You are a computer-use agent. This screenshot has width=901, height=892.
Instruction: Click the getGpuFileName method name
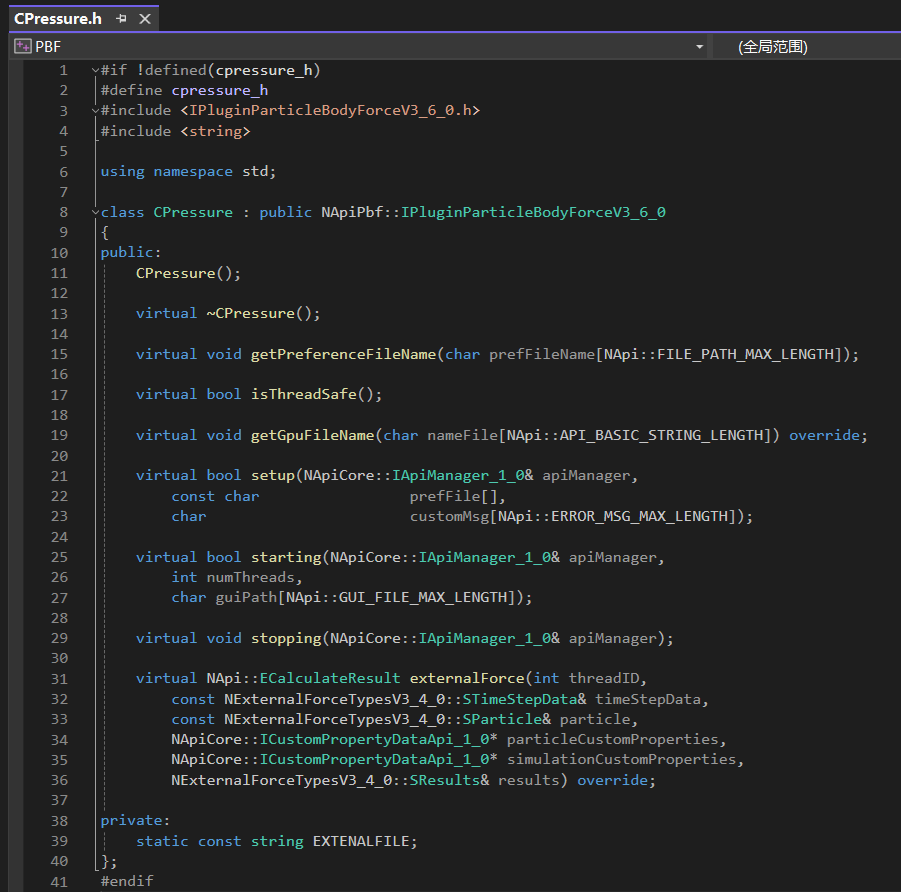[312, 435]
